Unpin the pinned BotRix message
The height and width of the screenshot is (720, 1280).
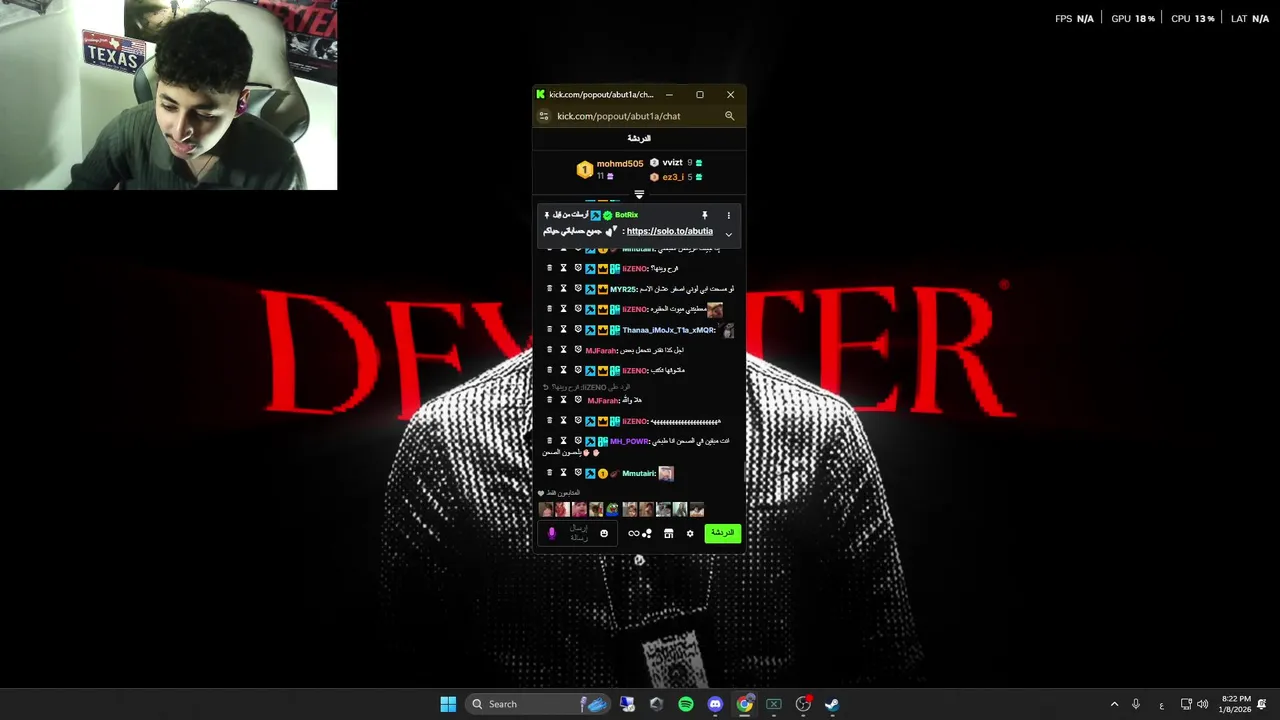coord(704,215)
